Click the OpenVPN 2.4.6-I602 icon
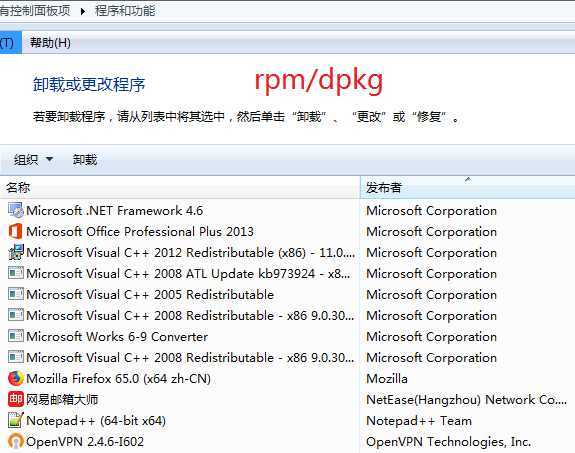The image size is (575, 453). [16, 441]
